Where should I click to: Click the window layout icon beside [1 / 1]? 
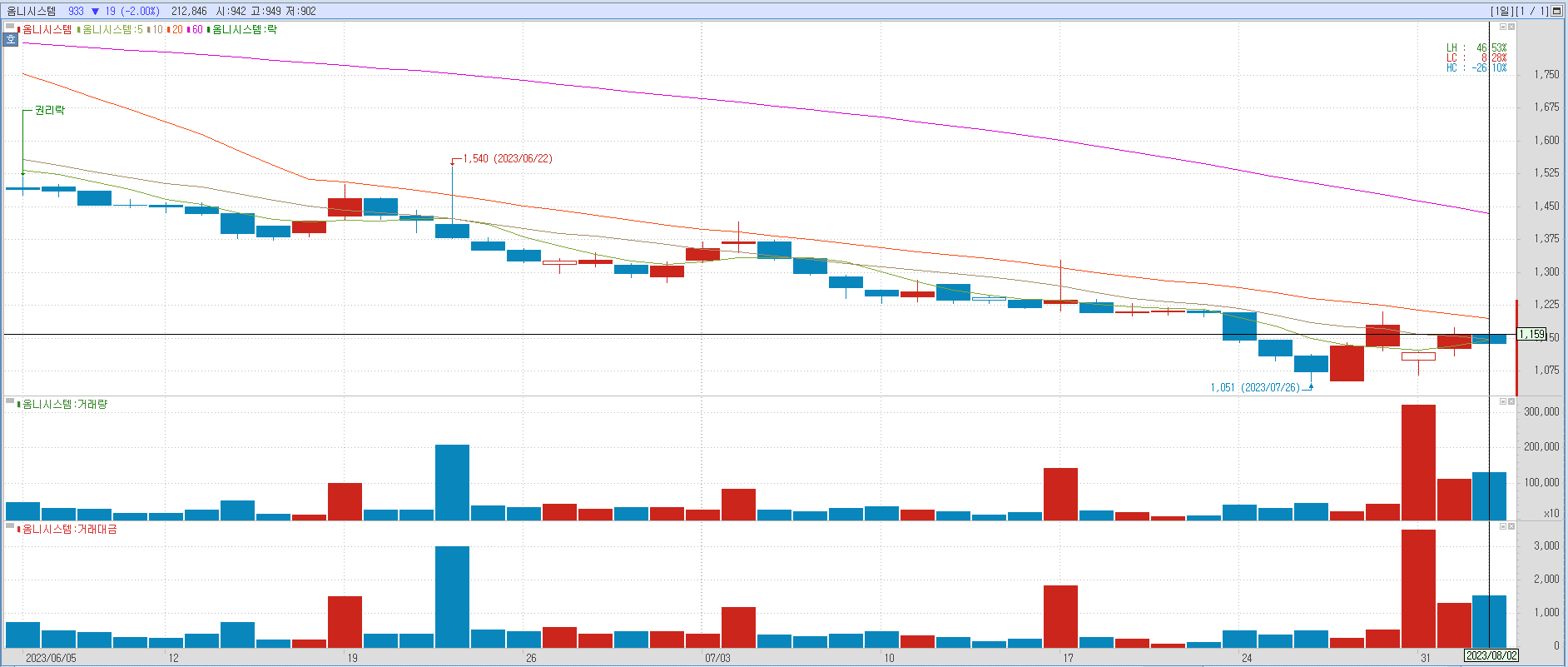1556,11
